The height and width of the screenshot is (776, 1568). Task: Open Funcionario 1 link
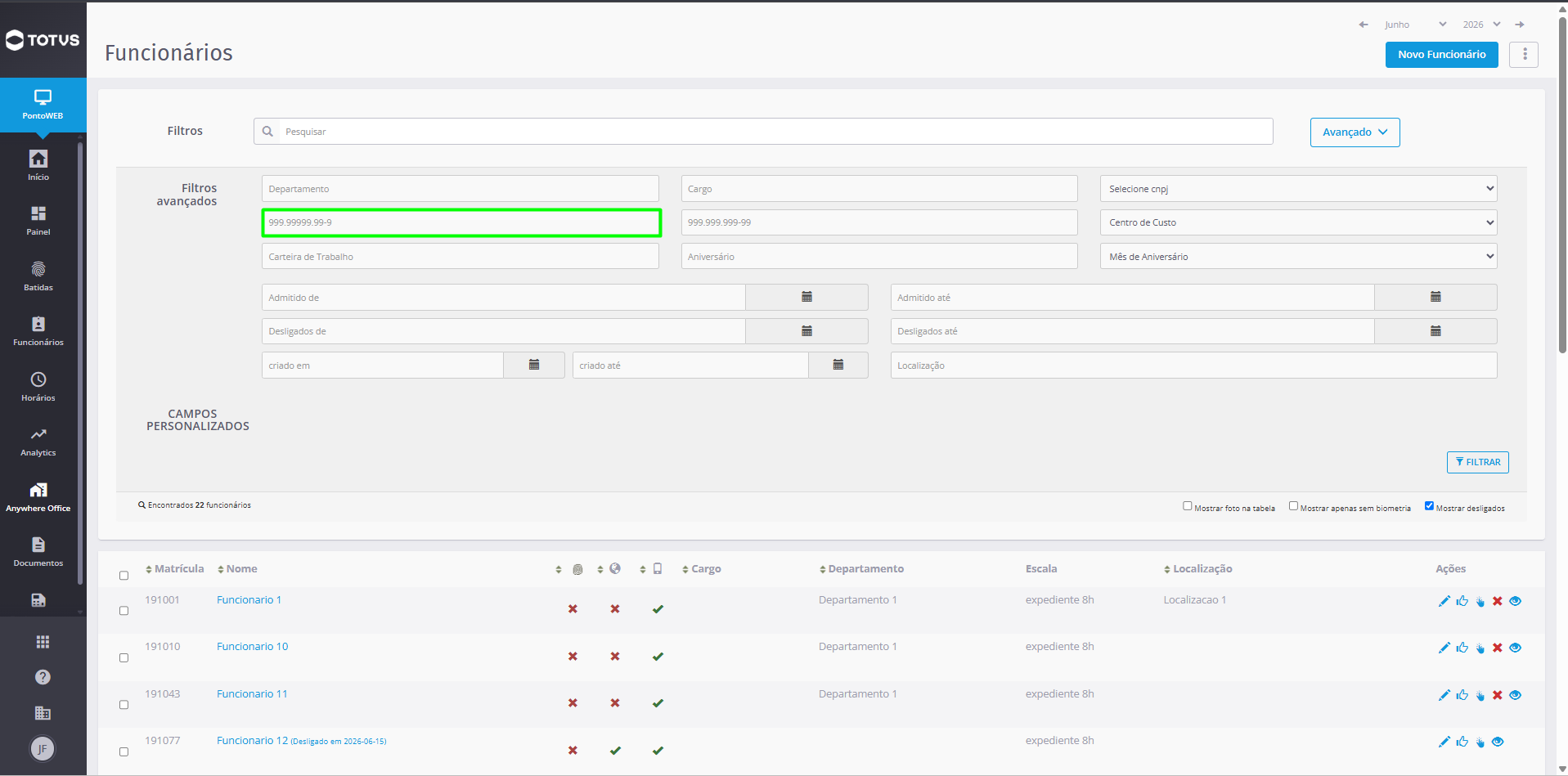click(x=249, y=600)
